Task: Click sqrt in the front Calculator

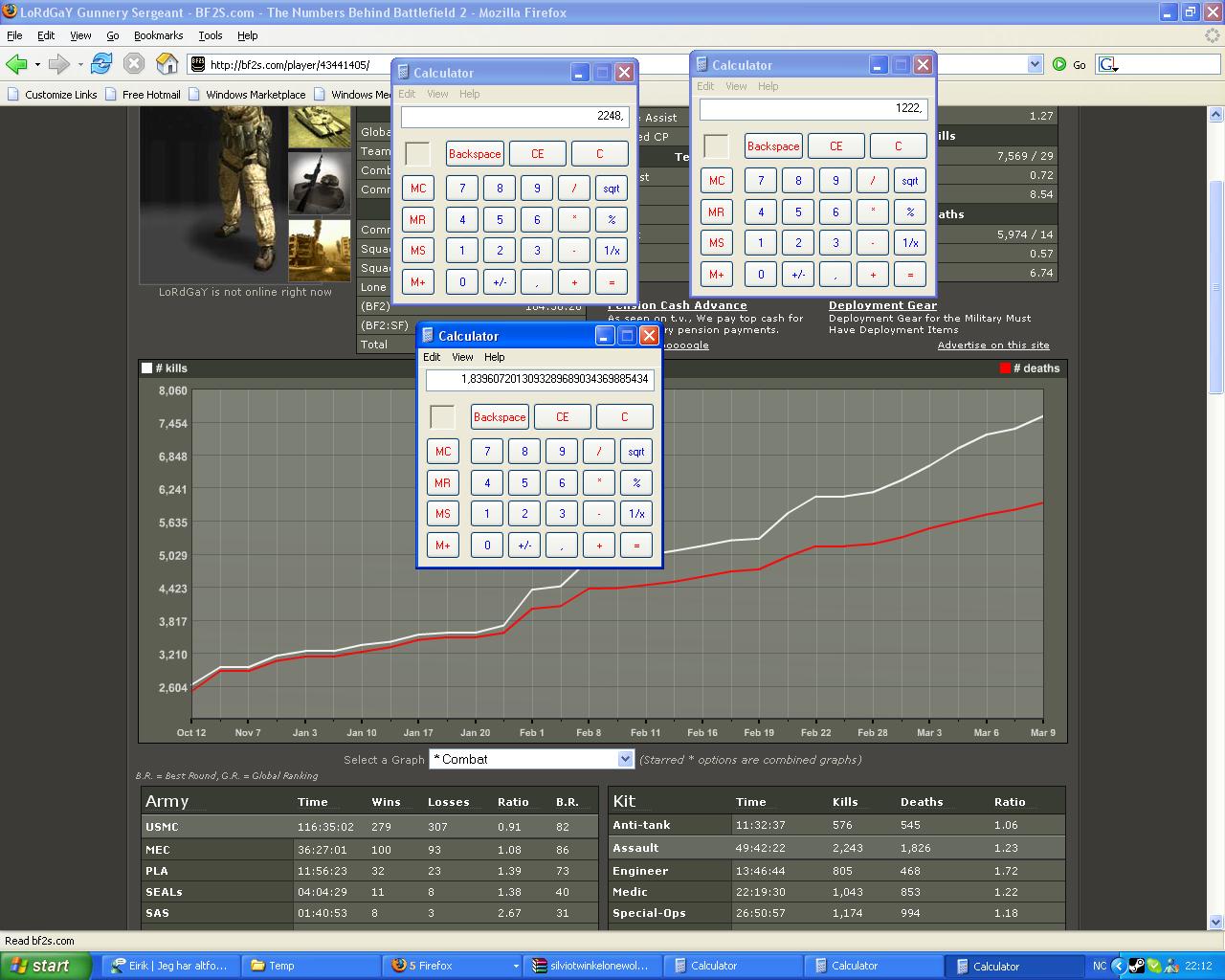Action: pyautogui.click(x=636, y=452)
